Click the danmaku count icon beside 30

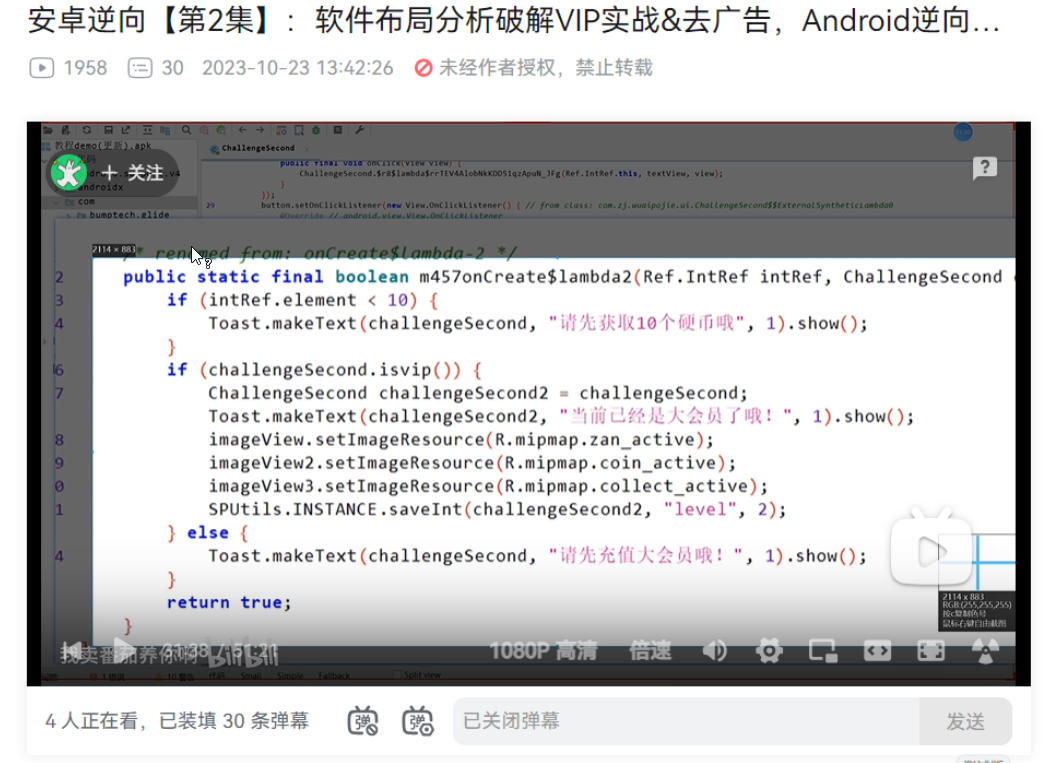point(140,67)
